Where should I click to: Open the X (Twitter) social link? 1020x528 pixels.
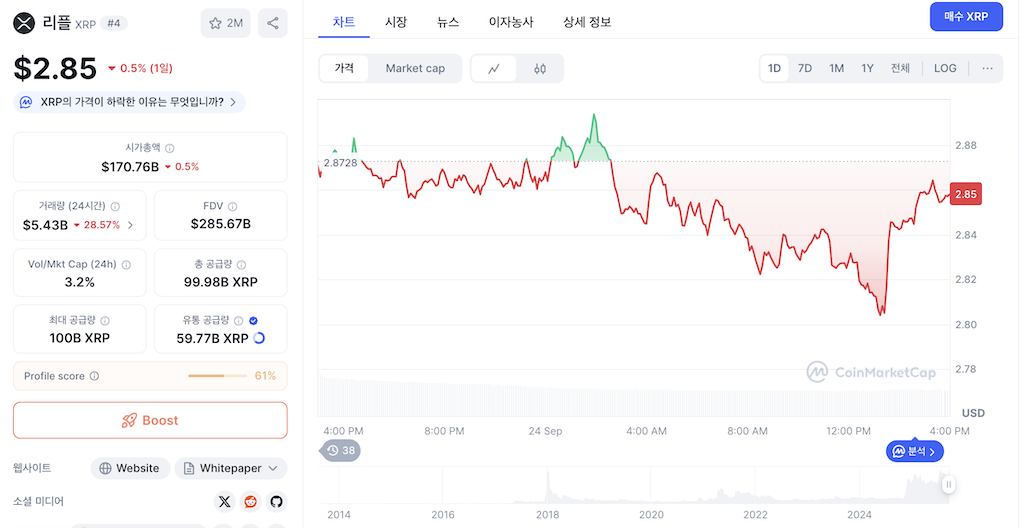[224, 501]
